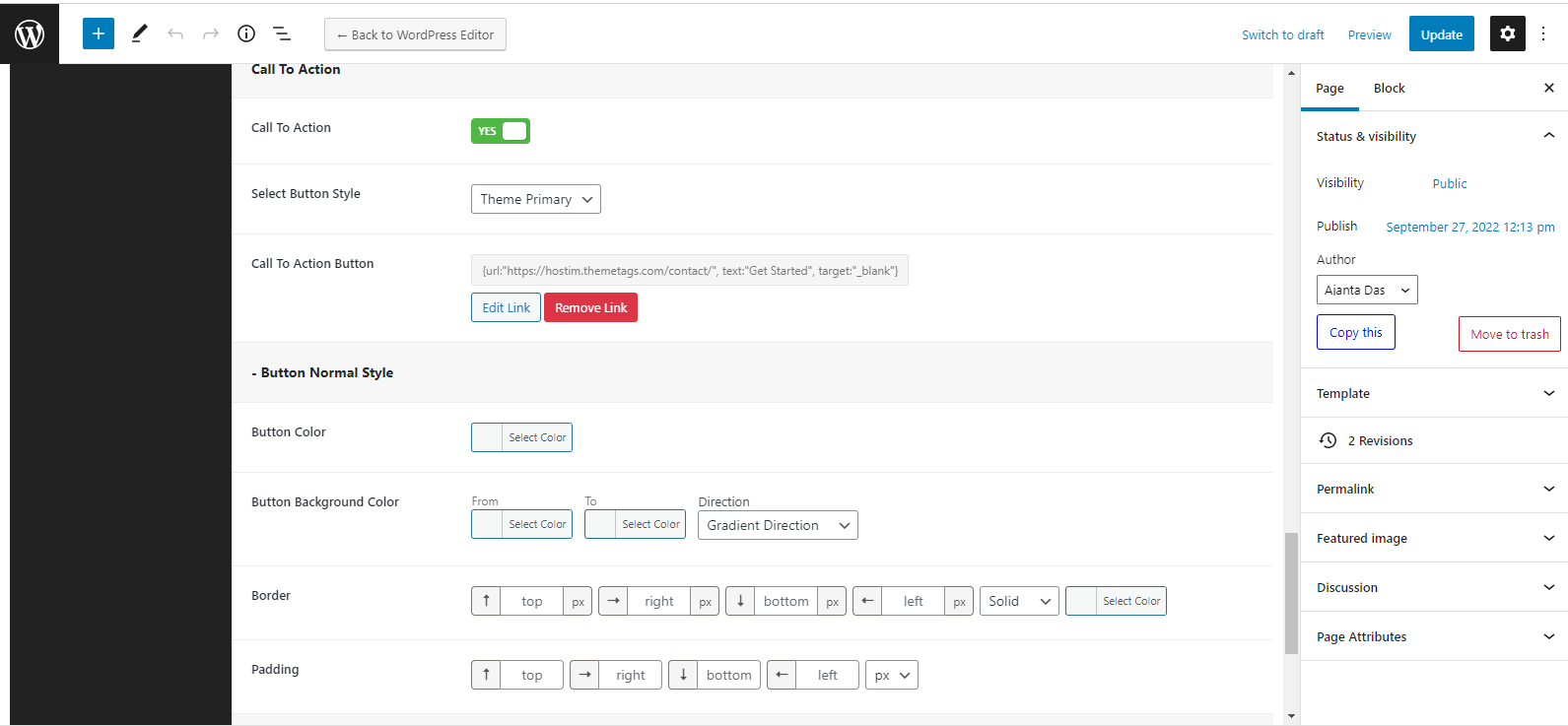
Task: Open the border style Solid dropdown
Action: 1019,601
